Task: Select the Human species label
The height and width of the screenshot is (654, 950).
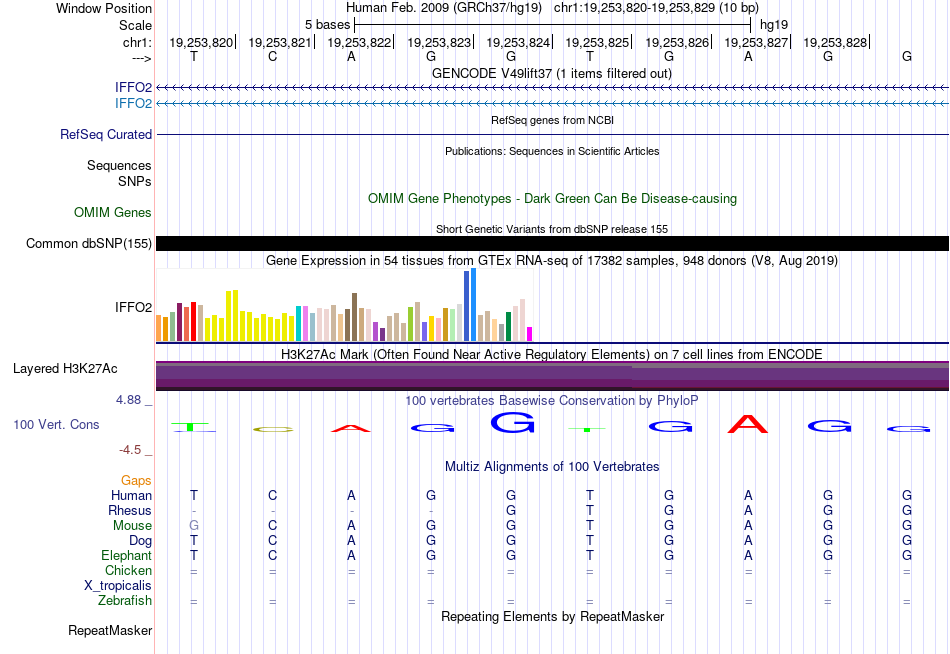Action: pos(131,496)
